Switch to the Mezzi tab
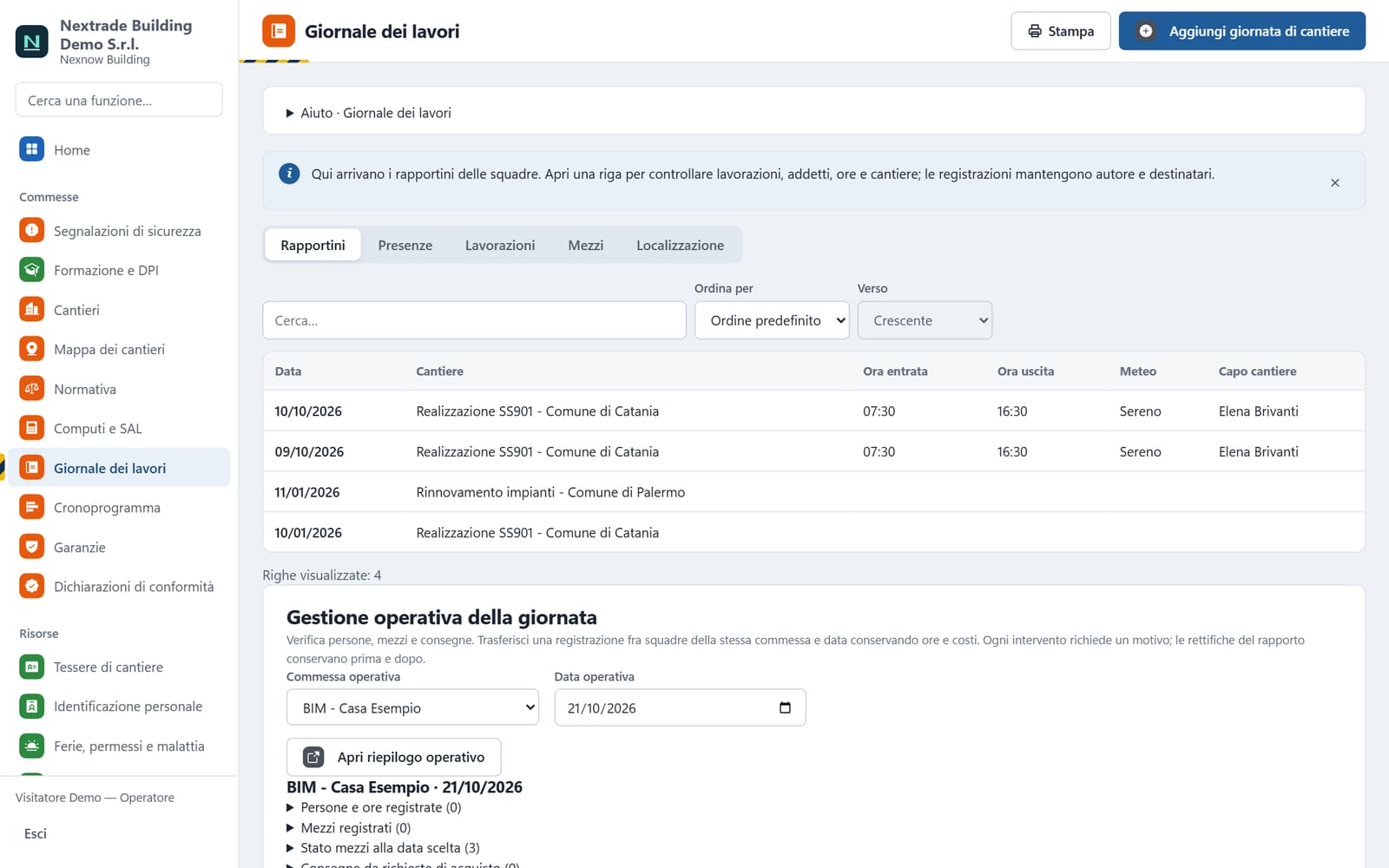This screenshot has width=1389, height=868. tap(586, 245)
